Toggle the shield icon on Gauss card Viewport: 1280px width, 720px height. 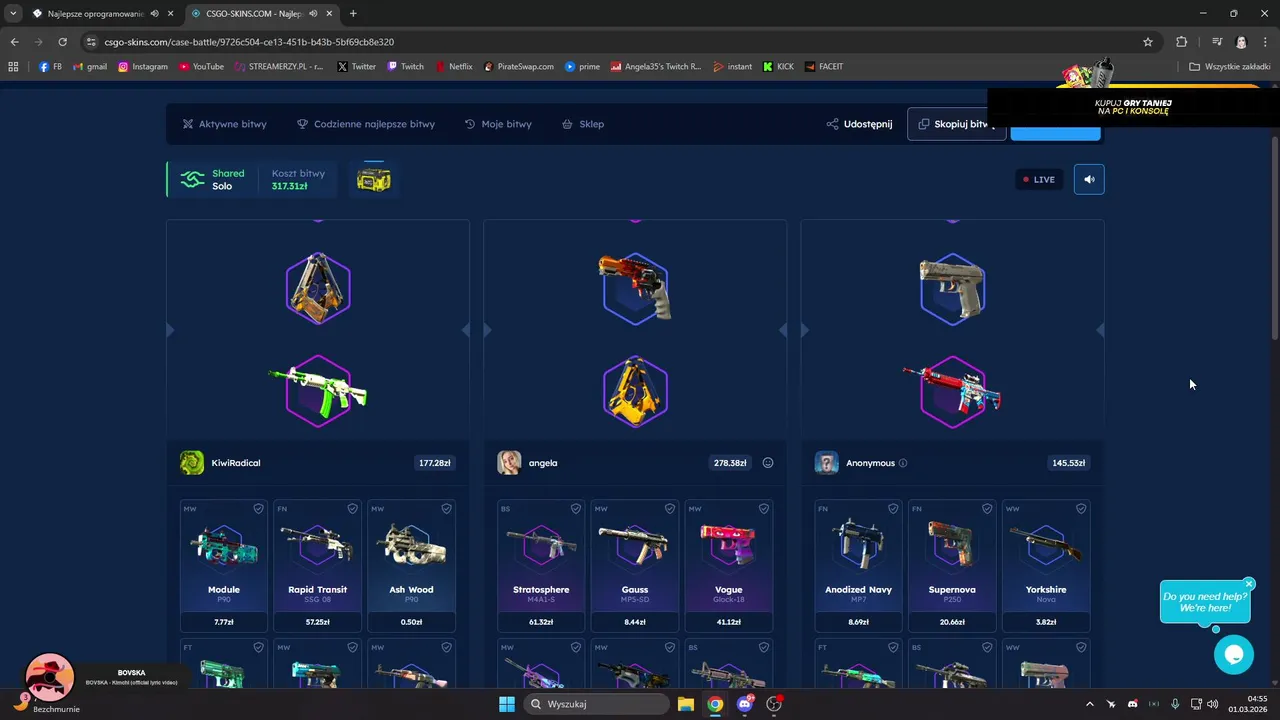point(669,509)
